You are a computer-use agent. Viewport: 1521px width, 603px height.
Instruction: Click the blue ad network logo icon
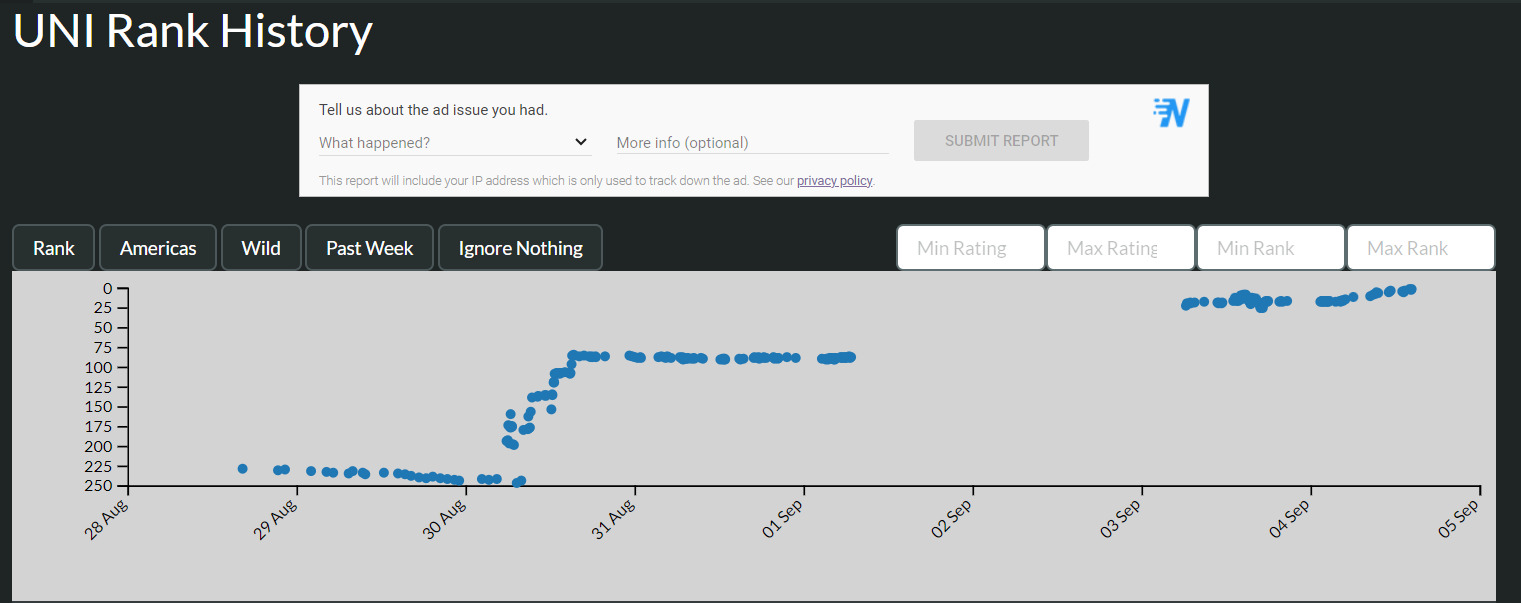1171,113
